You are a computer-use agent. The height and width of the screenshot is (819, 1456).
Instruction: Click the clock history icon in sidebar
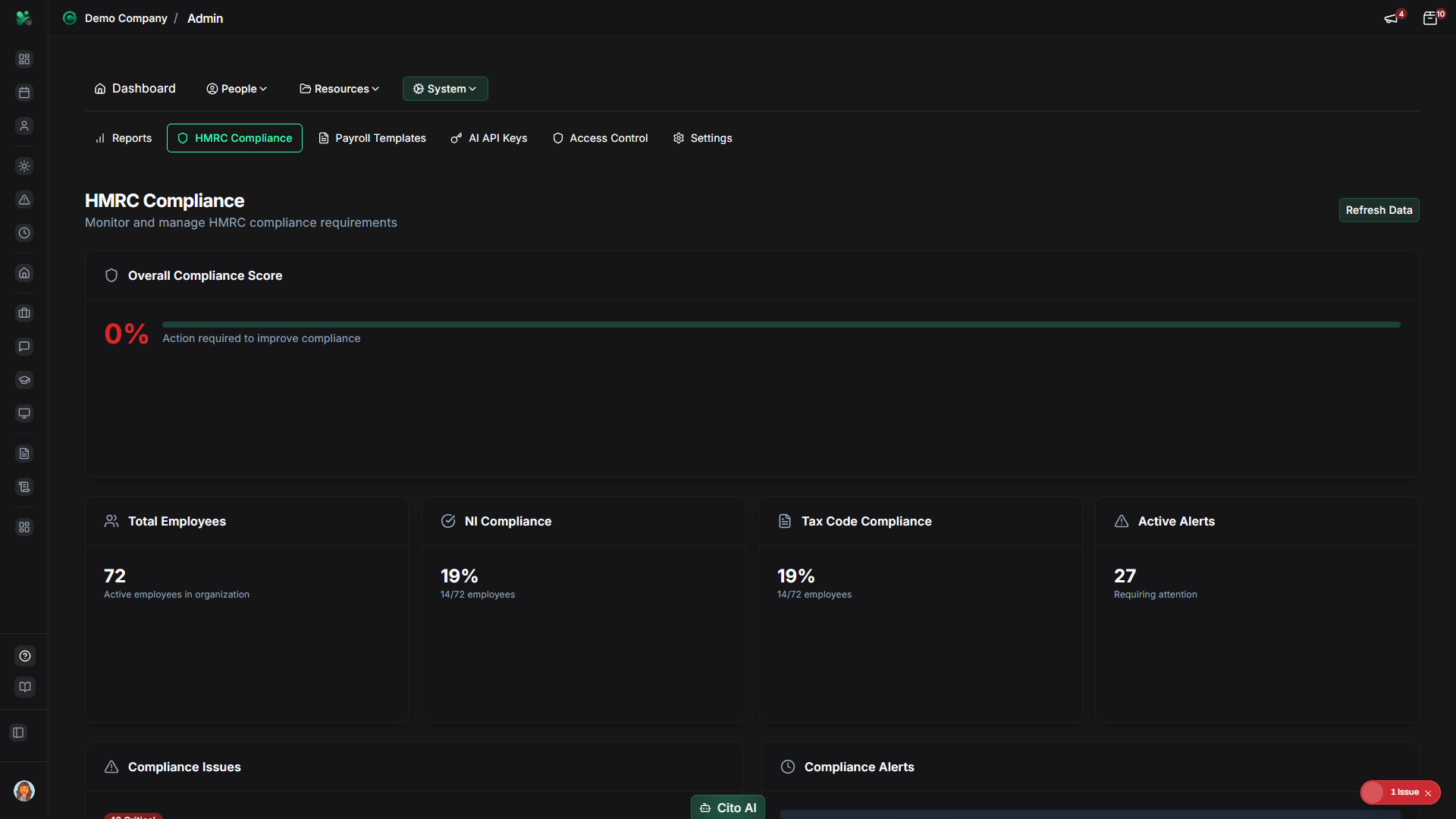tap(24, 233)
